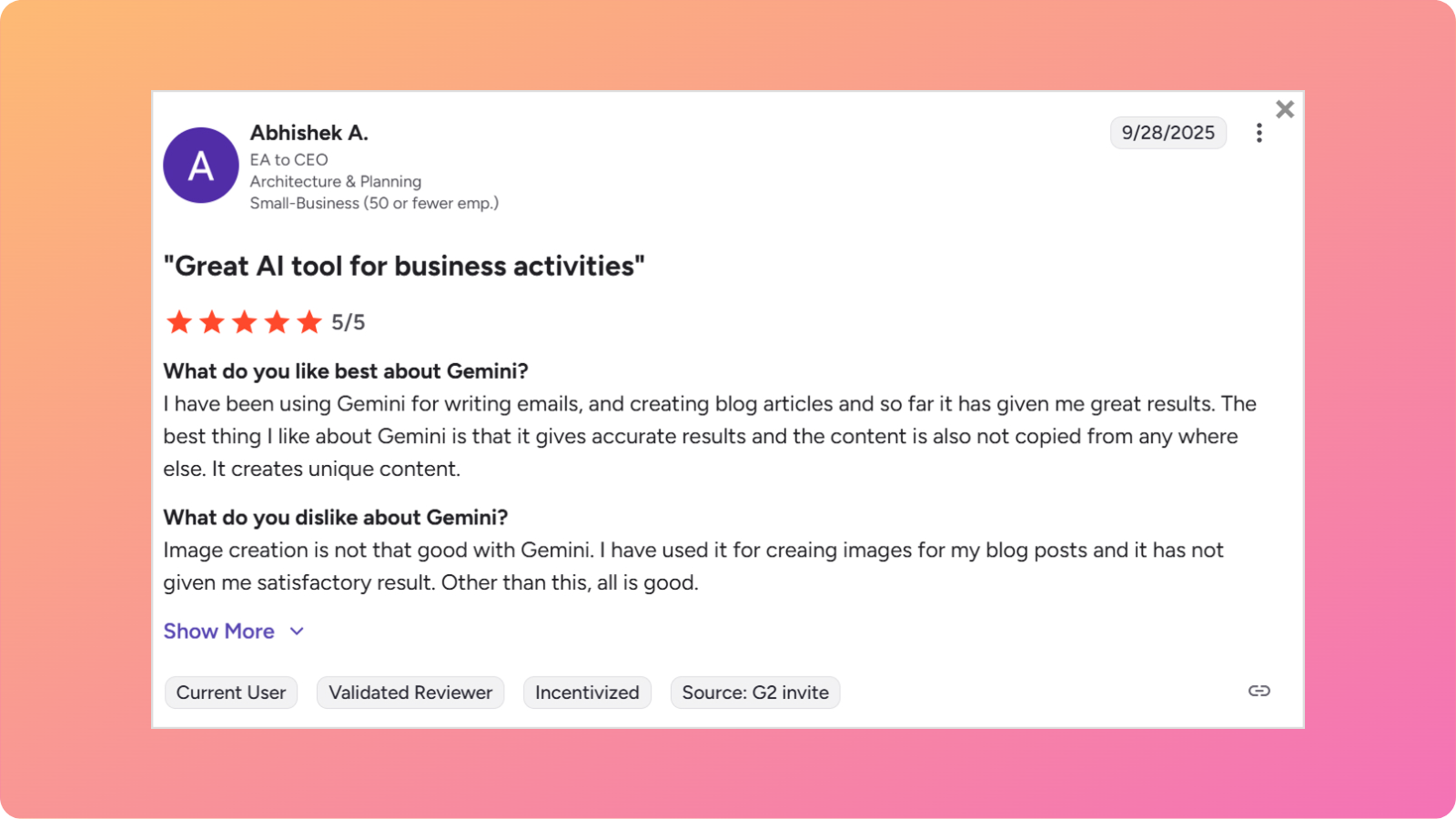Click the fifth rating star

point(309,321)
